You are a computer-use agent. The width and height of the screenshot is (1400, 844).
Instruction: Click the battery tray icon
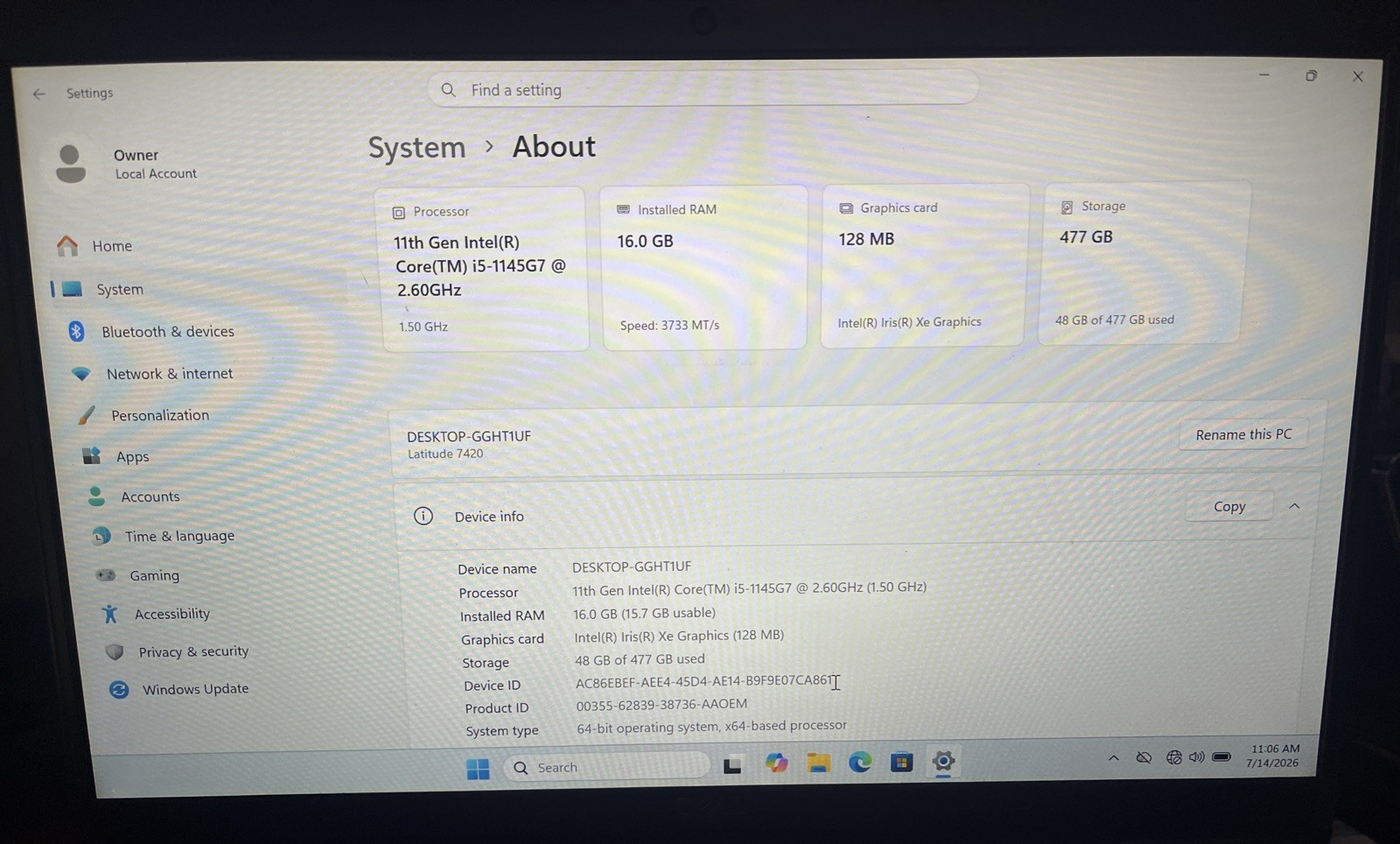coord(1221,756)
